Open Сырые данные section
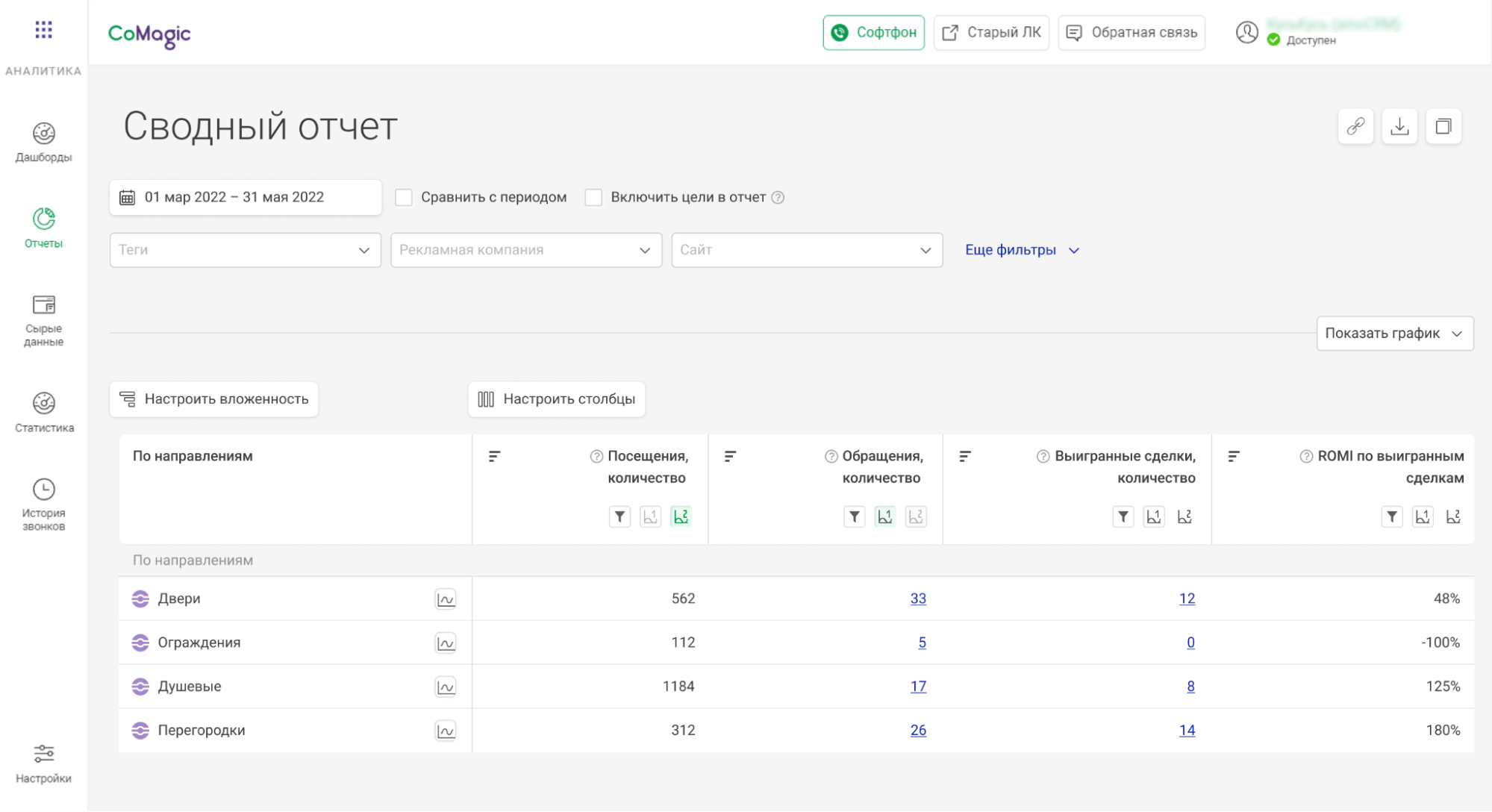 click(x=43, y=321)
